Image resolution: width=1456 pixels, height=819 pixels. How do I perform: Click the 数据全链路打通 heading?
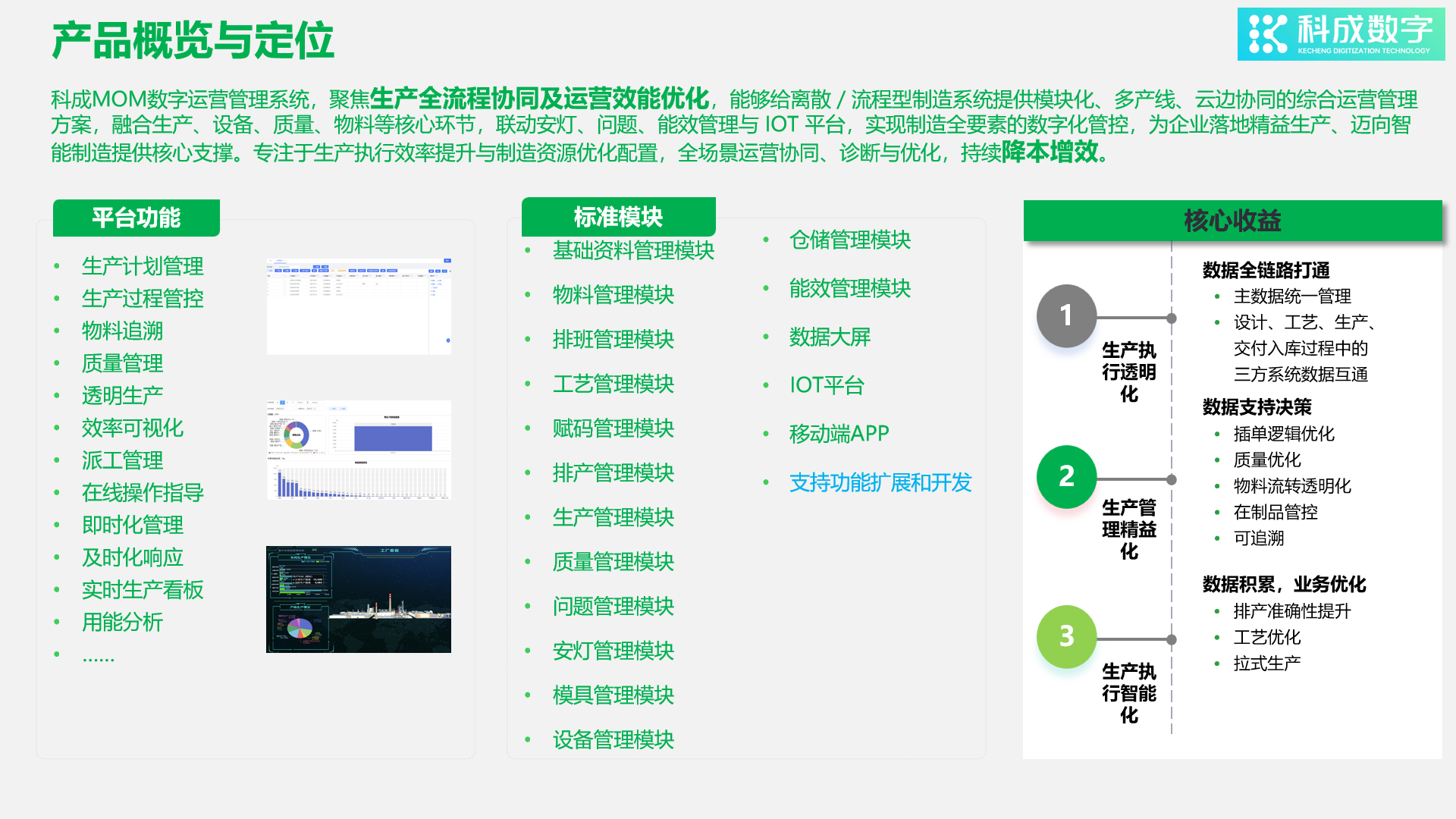(x=1266, y=271)
